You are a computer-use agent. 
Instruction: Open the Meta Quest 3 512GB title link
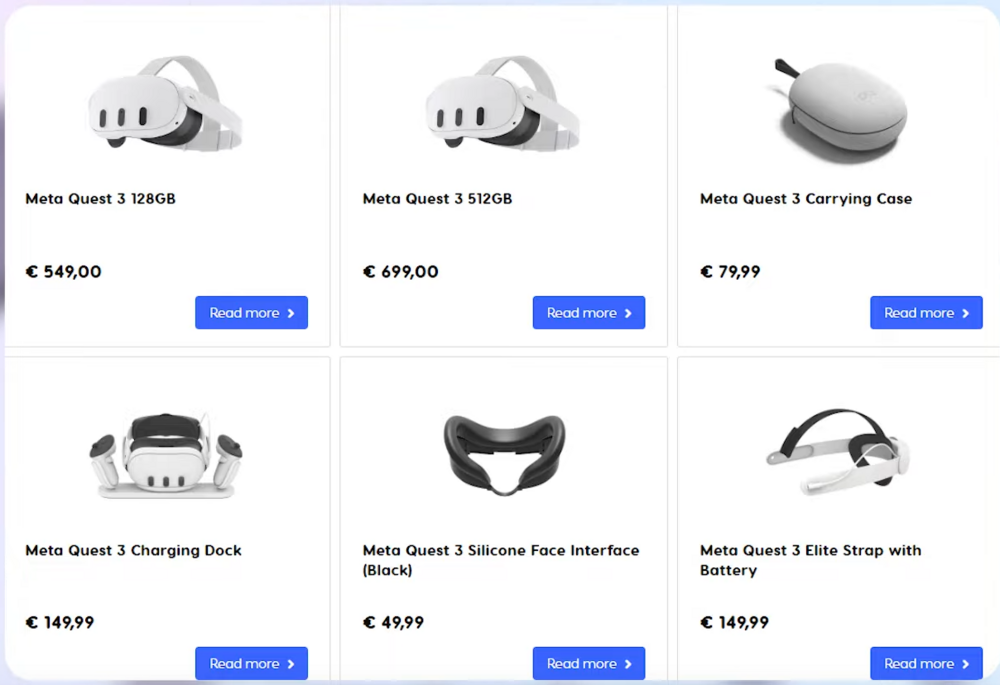pos(437,199)
